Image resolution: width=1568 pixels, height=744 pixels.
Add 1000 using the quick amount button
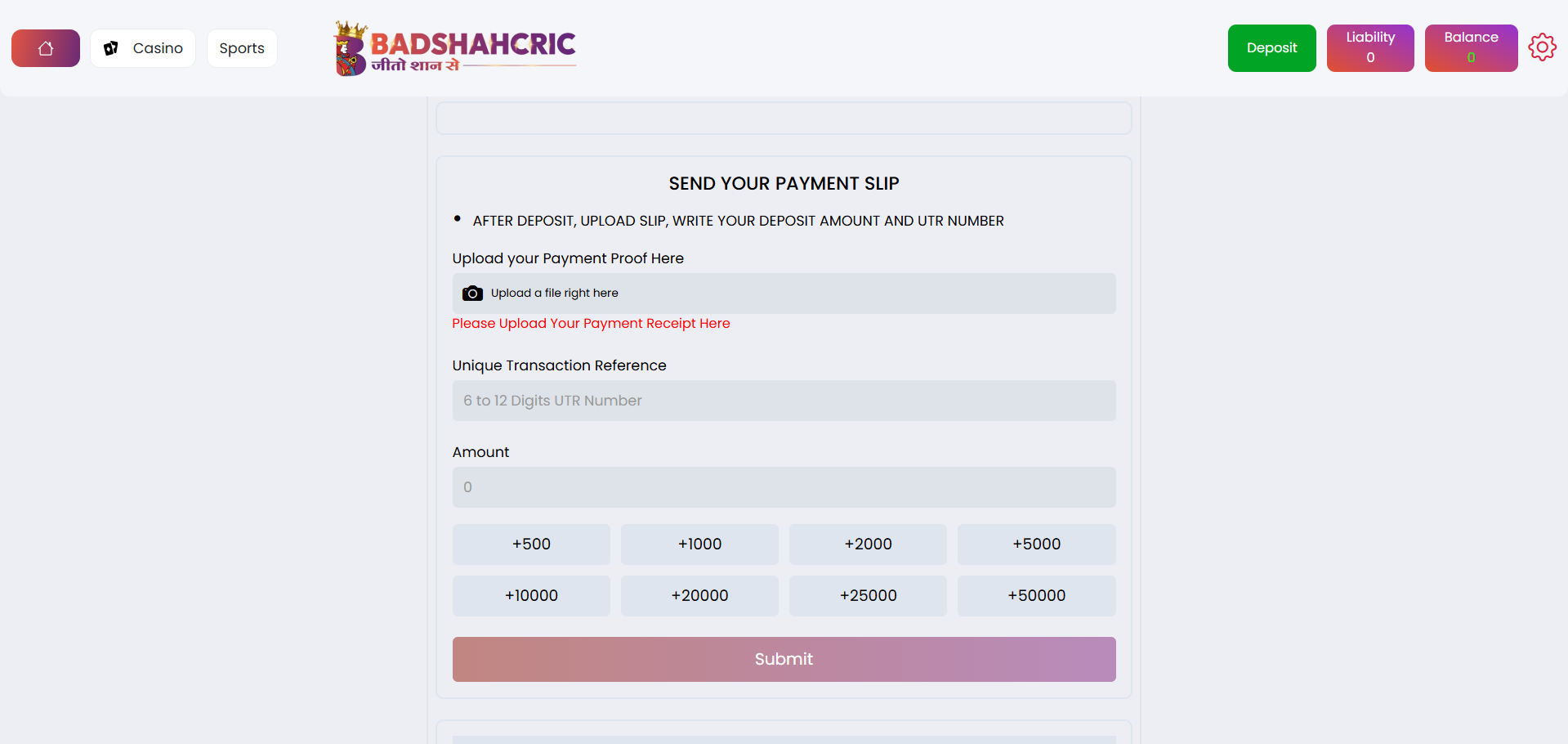[699, 544]
